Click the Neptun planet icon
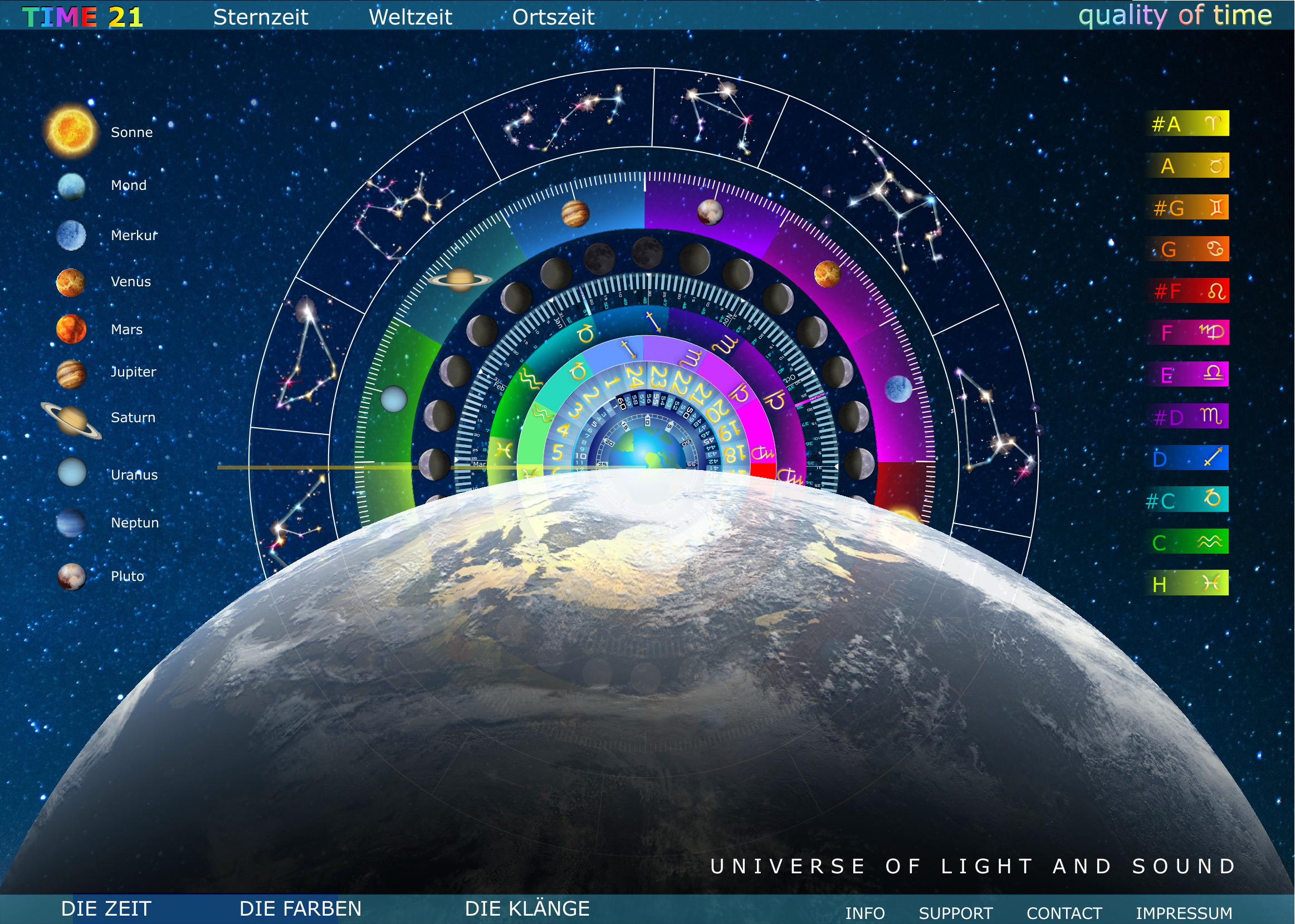This screenshot has width=1295, height=924. [72, 522]
